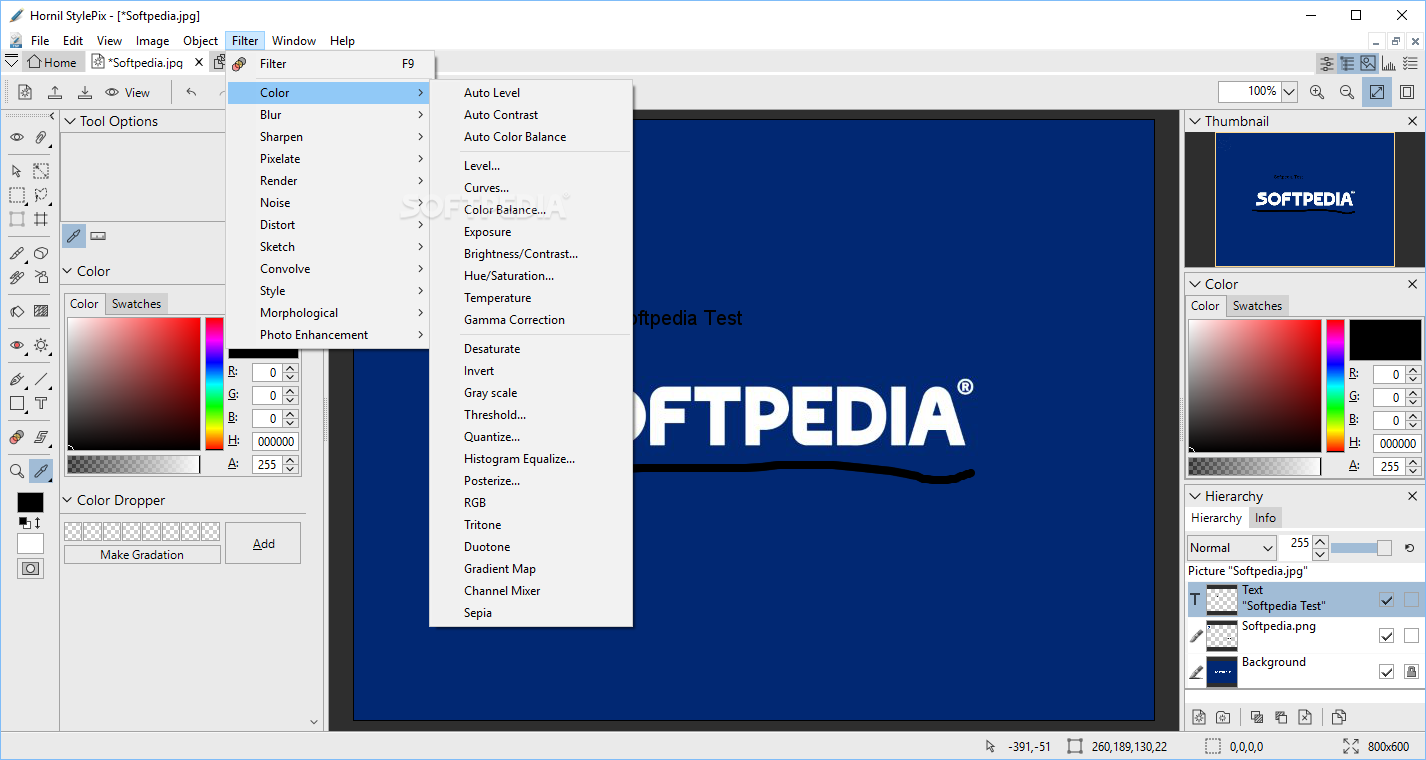Viewport: 1426px width, 760px height.
Task: Click the Add button in Color Dropper
Action: (263, 543)
